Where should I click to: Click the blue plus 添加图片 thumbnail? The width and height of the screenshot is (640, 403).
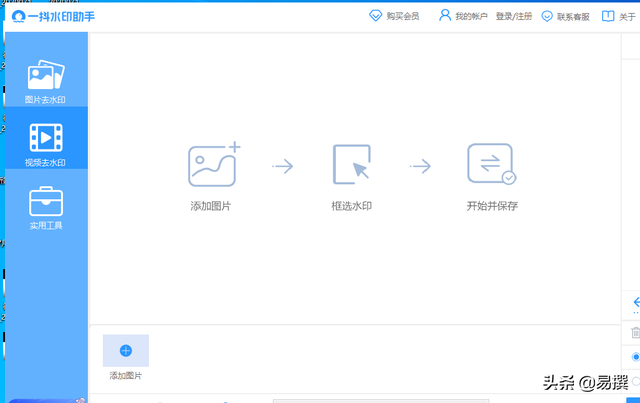126,350
